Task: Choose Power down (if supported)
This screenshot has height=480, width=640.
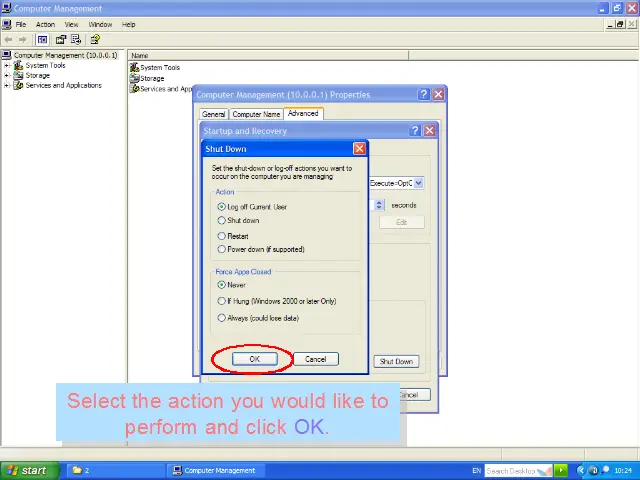Action: 261,249
